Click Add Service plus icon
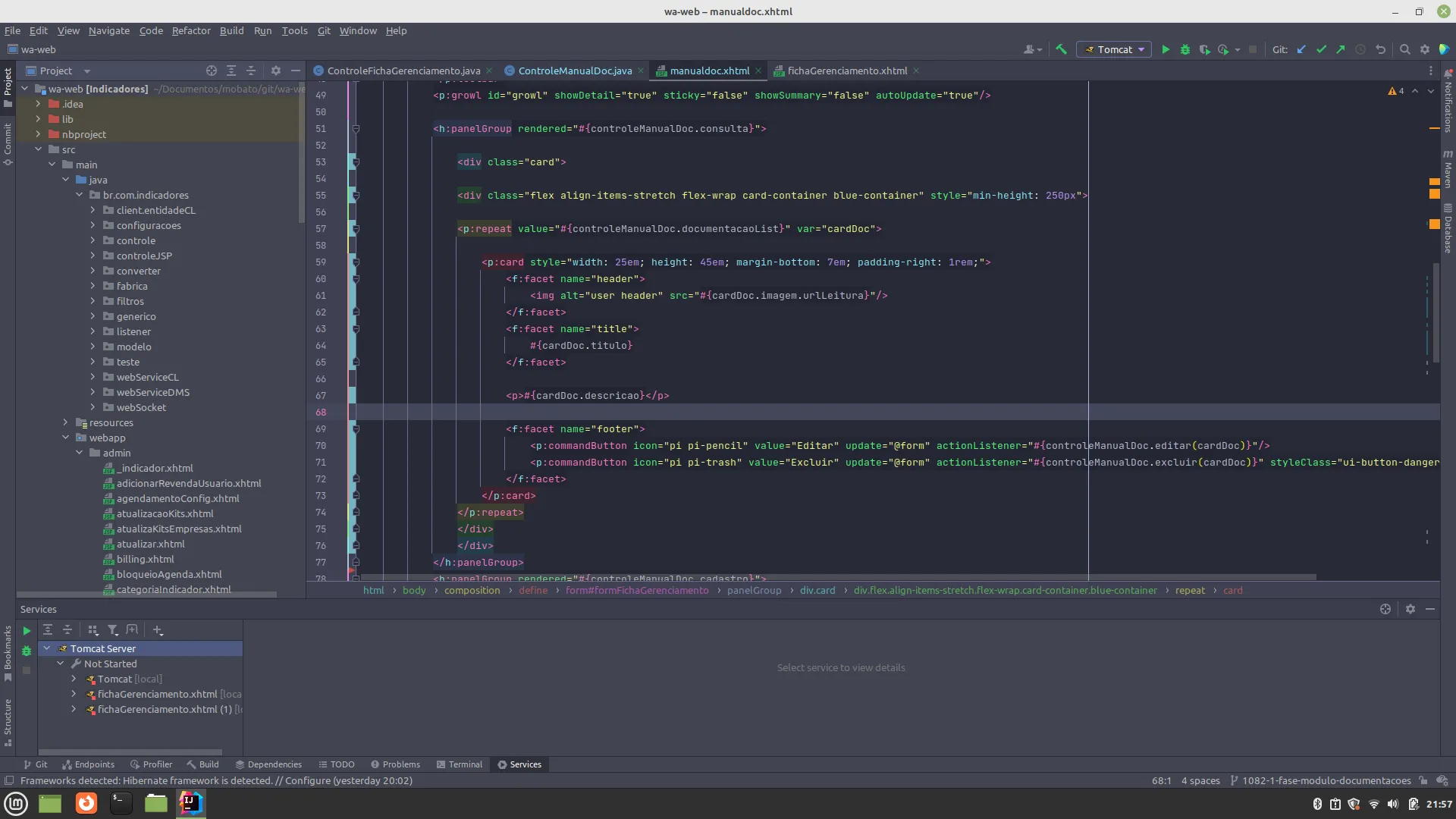1456x819 pixels. [158, 630]
